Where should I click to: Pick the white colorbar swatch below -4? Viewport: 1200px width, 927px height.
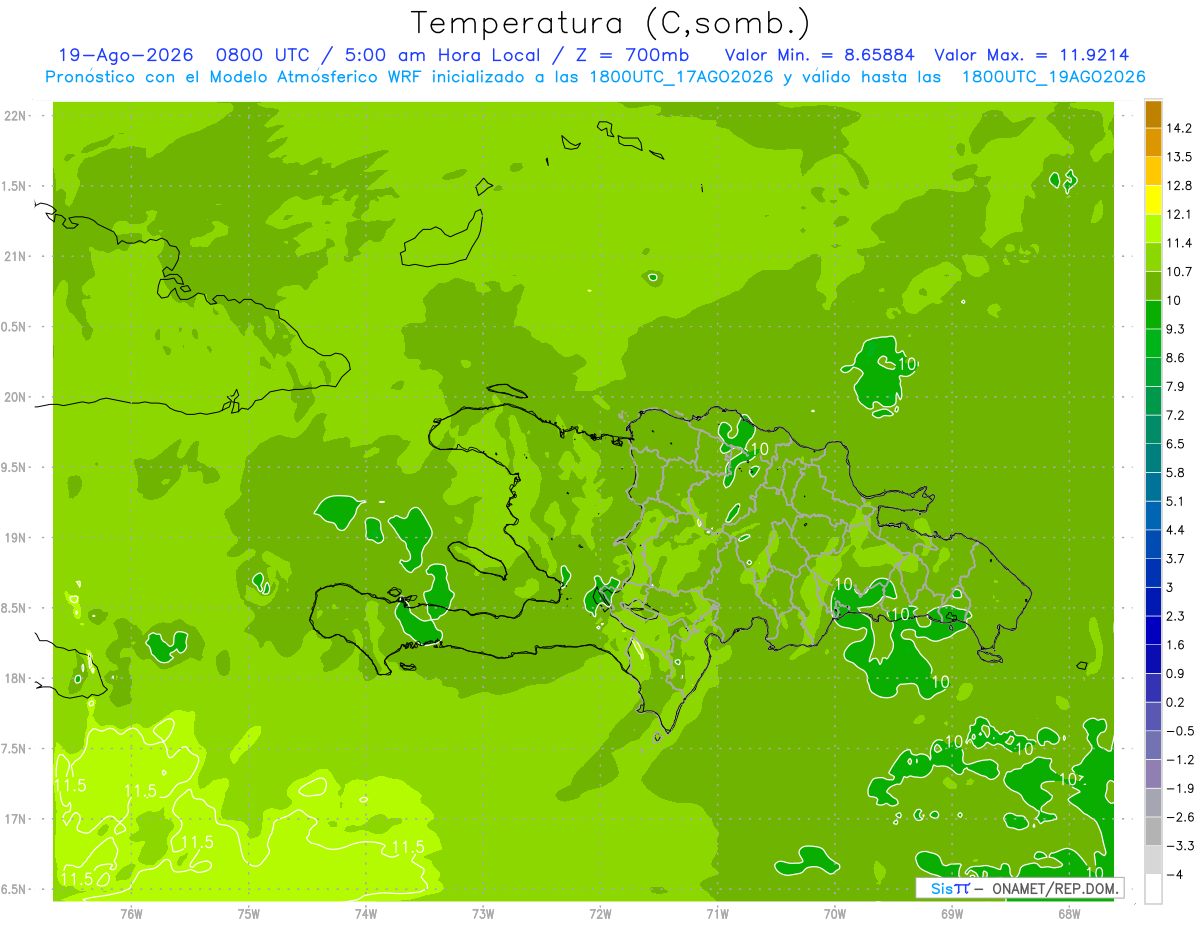(x=1153, y=889)
